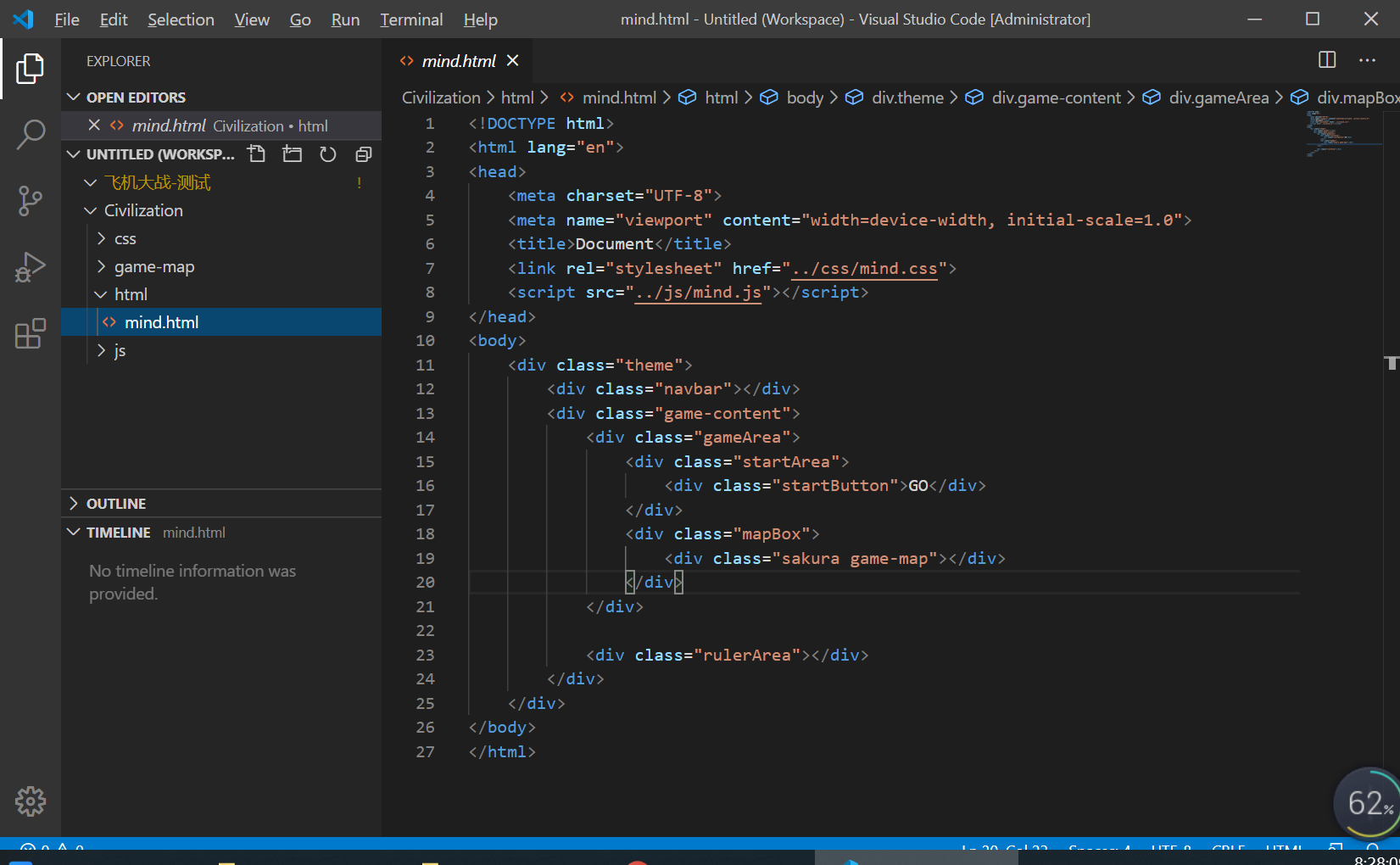
Task: Click the HTML file icon beside mind.html in tree
Action: point(109,322)
